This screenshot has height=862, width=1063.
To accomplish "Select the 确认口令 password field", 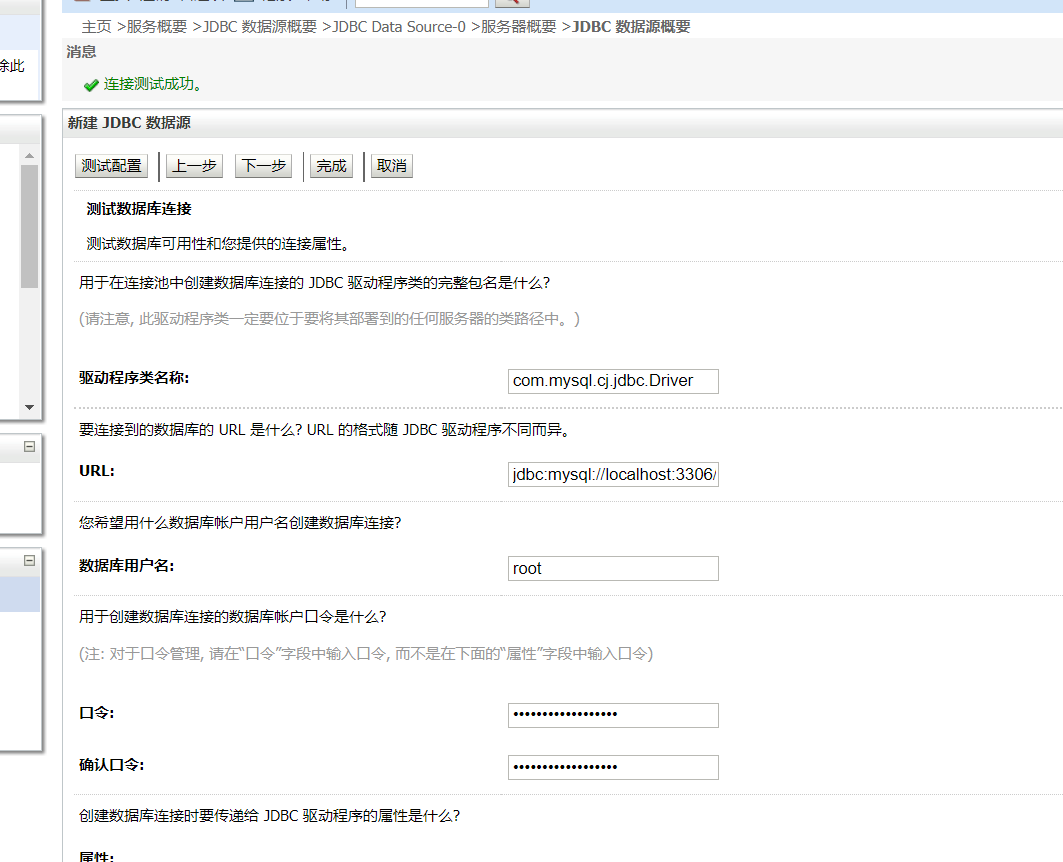I will click(x=612, y=766).
